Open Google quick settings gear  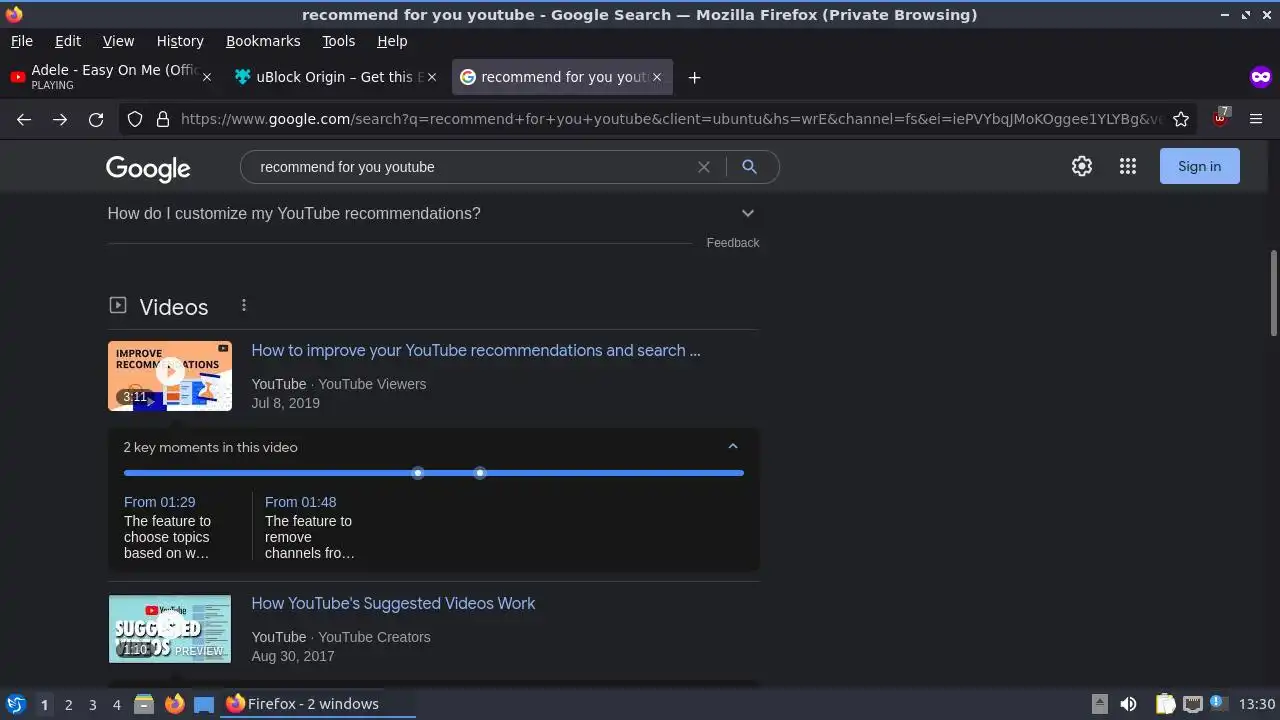point(1082,166)
